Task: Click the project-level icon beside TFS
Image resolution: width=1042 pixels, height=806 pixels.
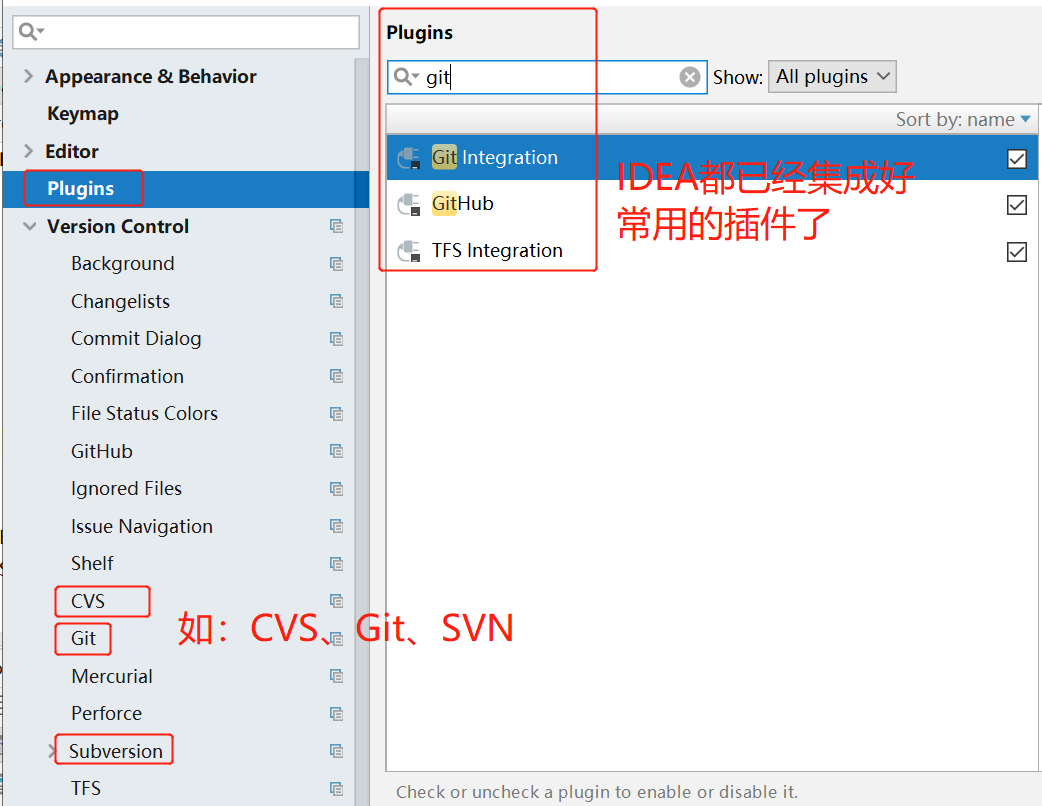Action: (x=336, y=789)
